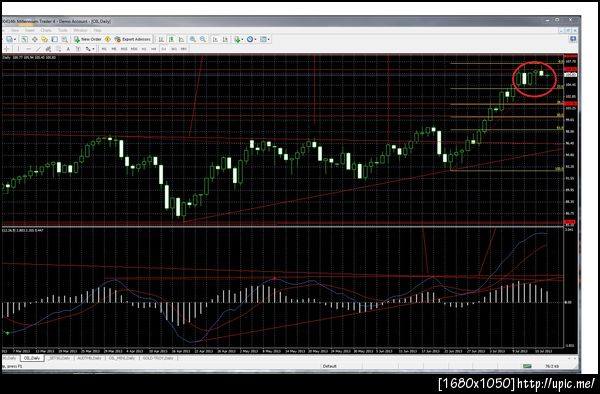Open the Strategy Tester icon
The height and width of the screenshot is (394, 600).
(65, 39)
